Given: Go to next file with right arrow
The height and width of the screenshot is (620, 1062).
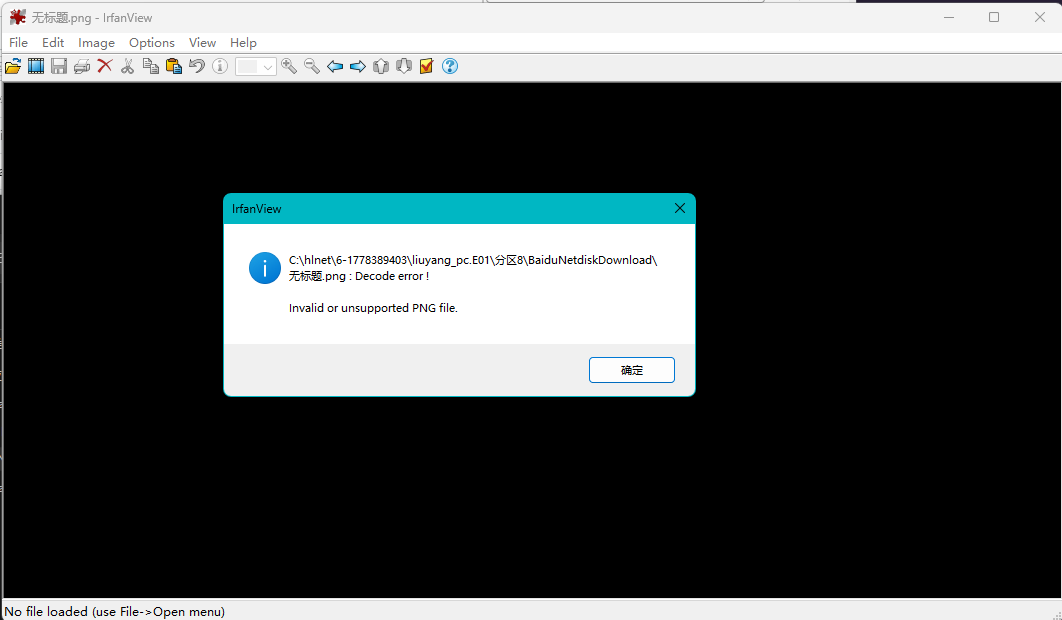Looking at the screenshot, I should pyautogui.click(x=358, y=66).
